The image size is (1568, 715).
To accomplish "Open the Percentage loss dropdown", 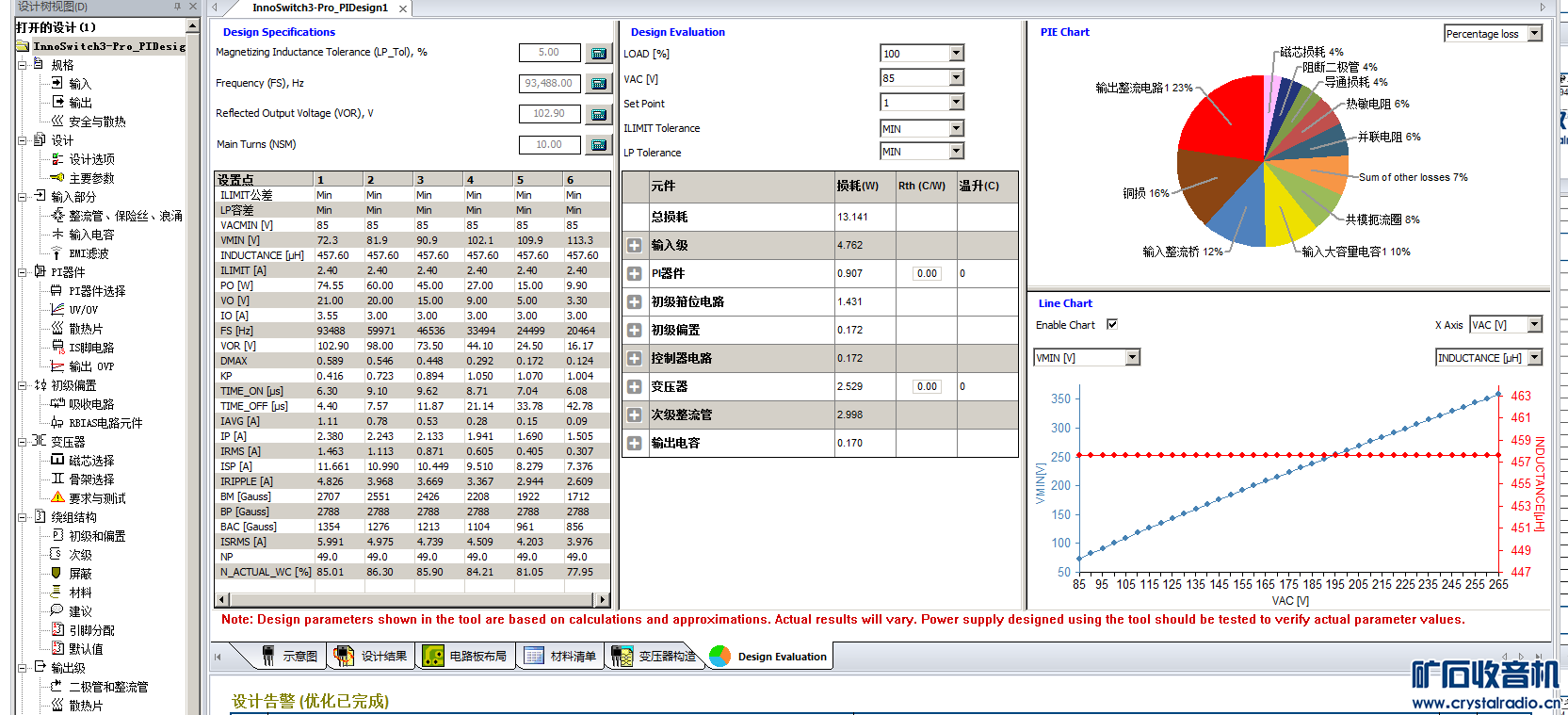I will tap(1534, 34).
